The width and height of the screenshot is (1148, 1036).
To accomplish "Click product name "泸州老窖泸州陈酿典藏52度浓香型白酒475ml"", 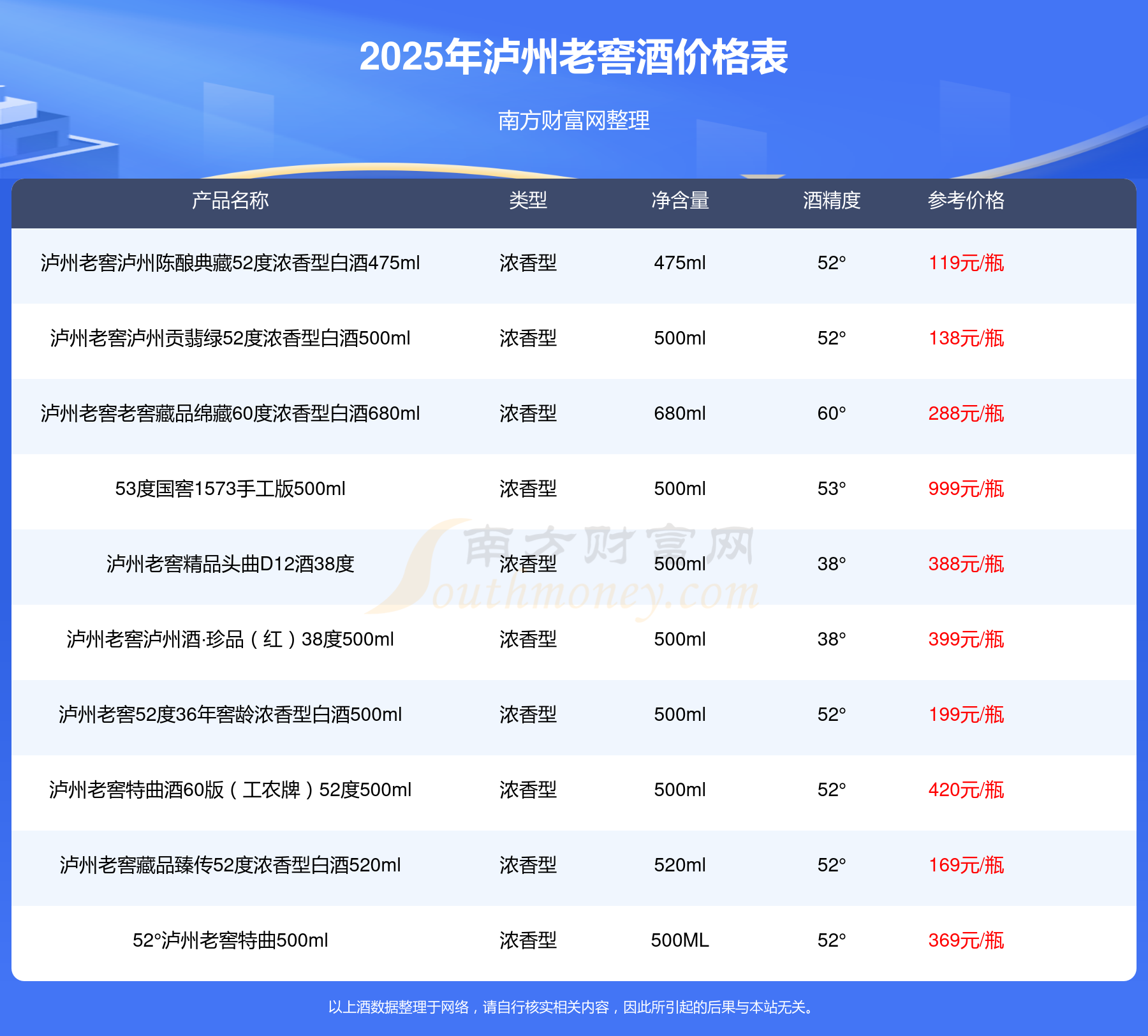I will pos(230,263).
